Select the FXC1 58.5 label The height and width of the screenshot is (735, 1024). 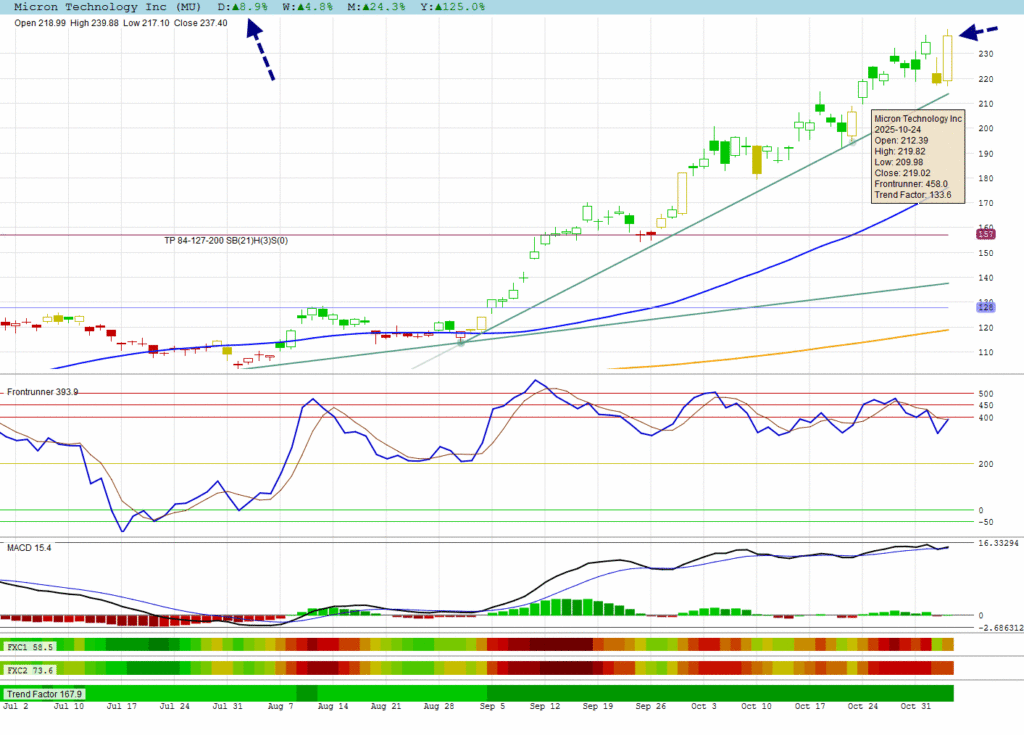30,647
